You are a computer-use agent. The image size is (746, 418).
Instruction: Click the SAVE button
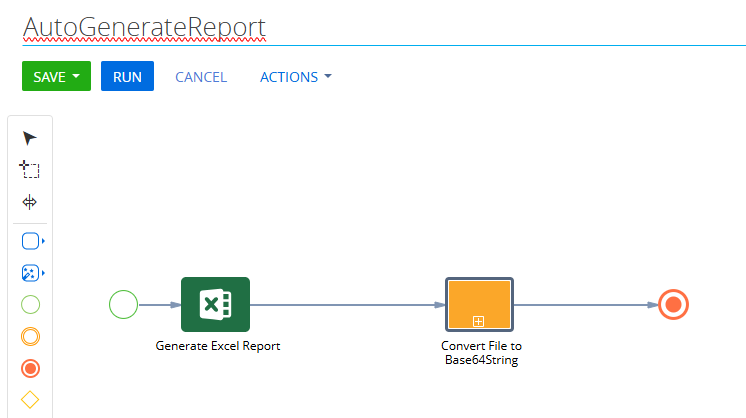pyautogui.click(x=56, y=76)
